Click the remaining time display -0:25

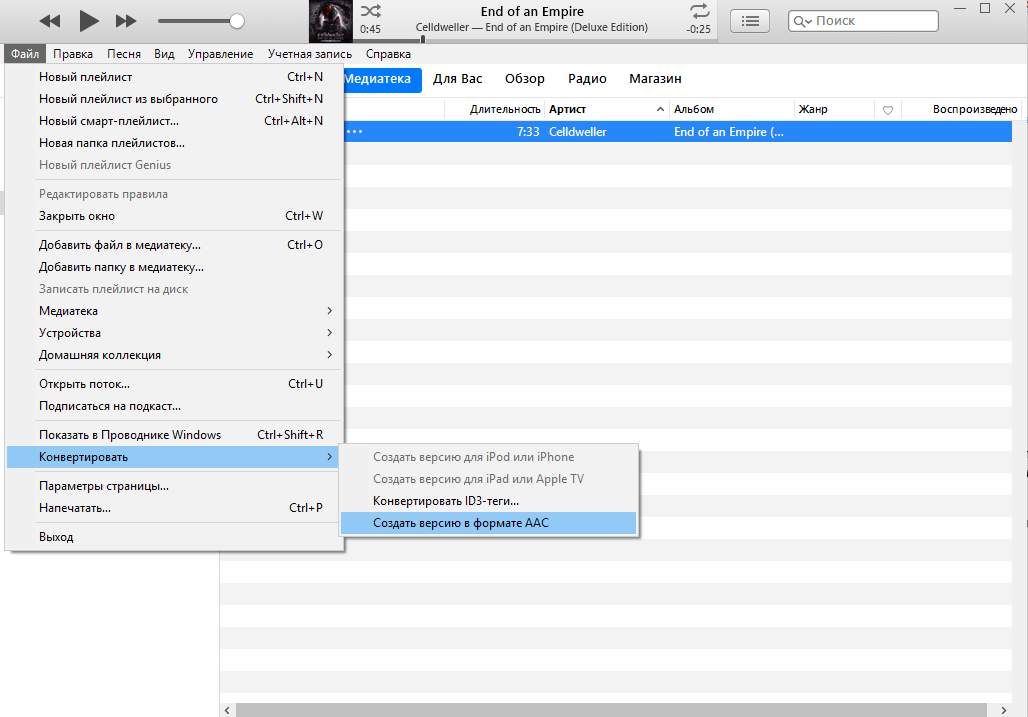coord(699,29)
